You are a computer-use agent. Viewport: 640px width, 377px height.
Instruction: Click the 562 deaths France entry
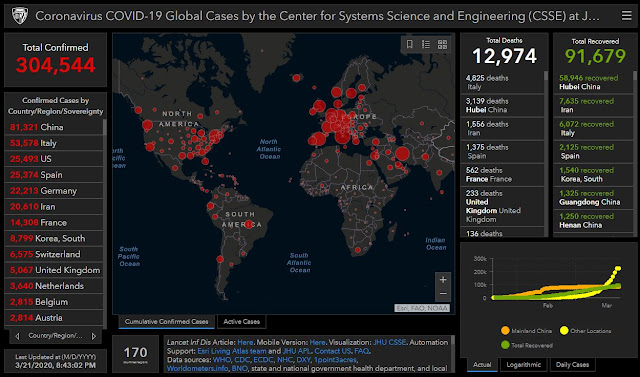tap(502, 175)
